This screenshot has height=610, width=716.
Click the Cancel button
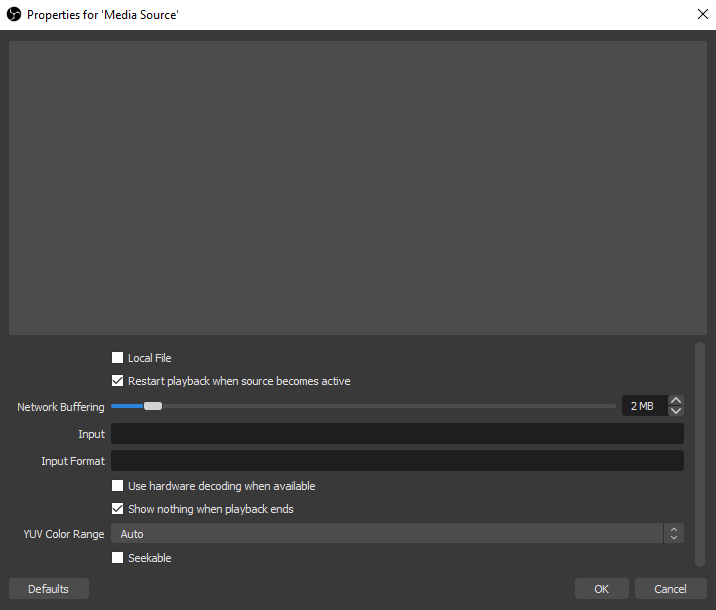(670, 589)
